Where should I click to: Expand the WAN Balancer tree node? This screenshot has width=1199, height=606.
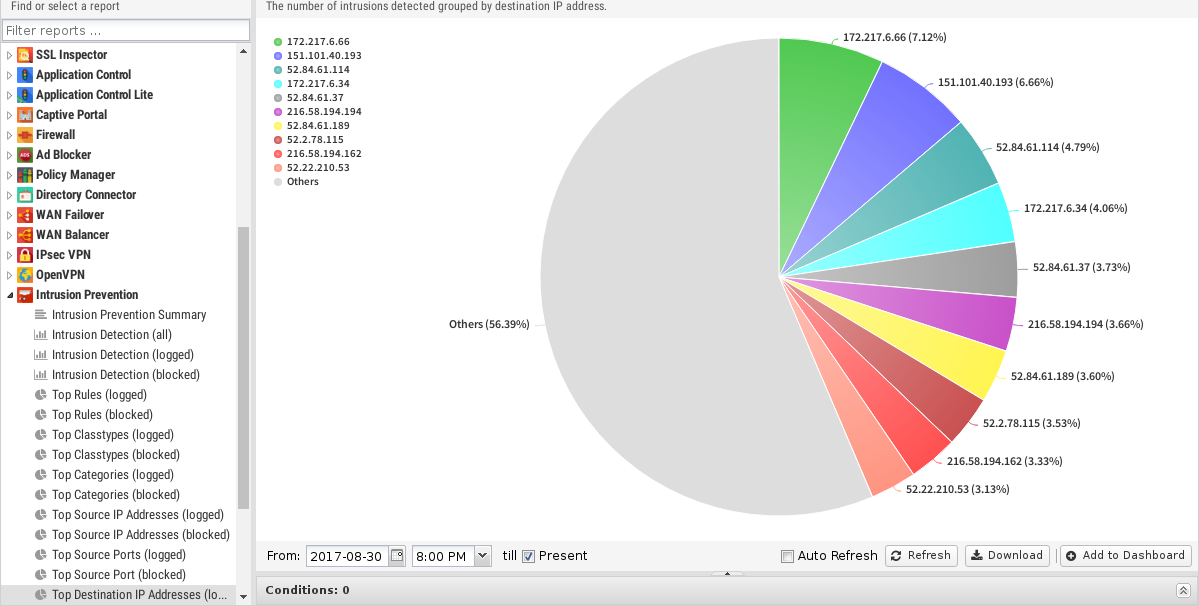pos(9,235)
